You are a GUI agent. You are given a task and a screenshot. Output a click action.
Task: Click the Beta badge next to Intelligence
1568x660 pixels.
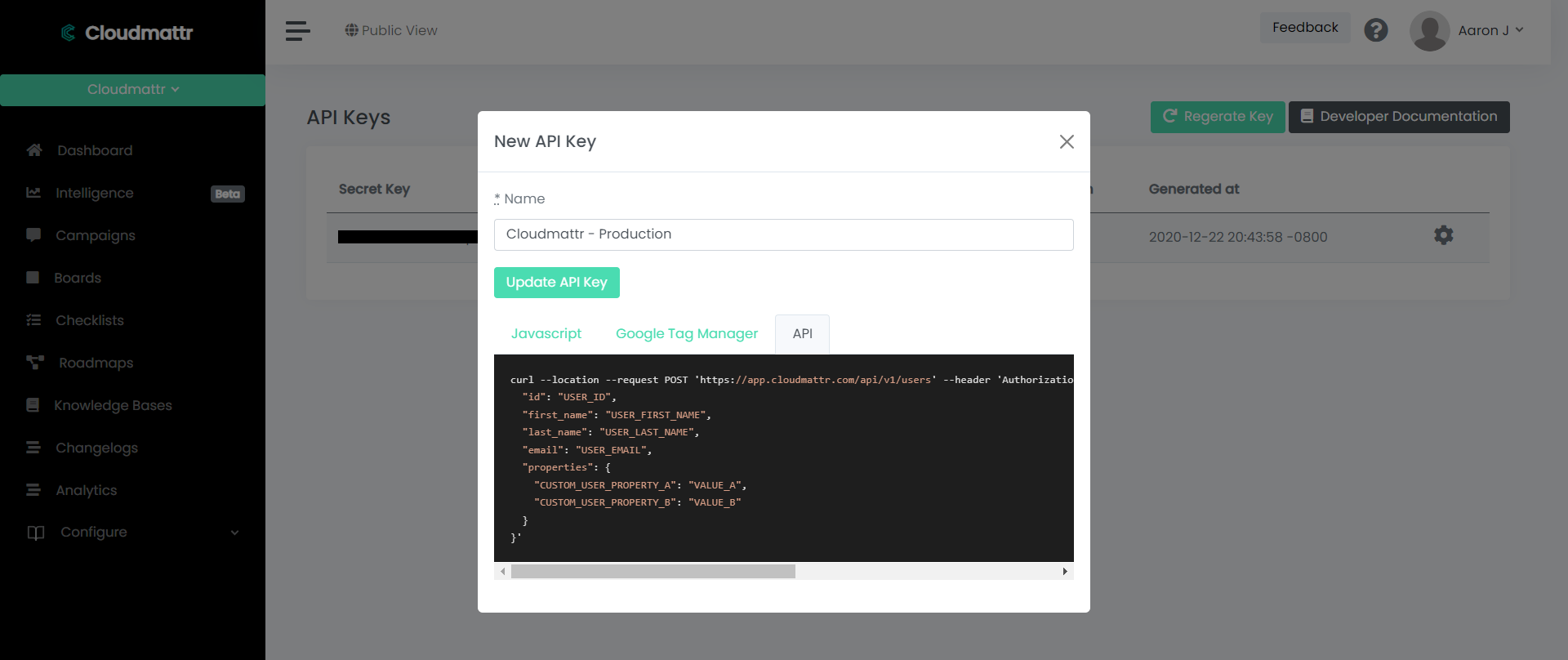[228, 194]
